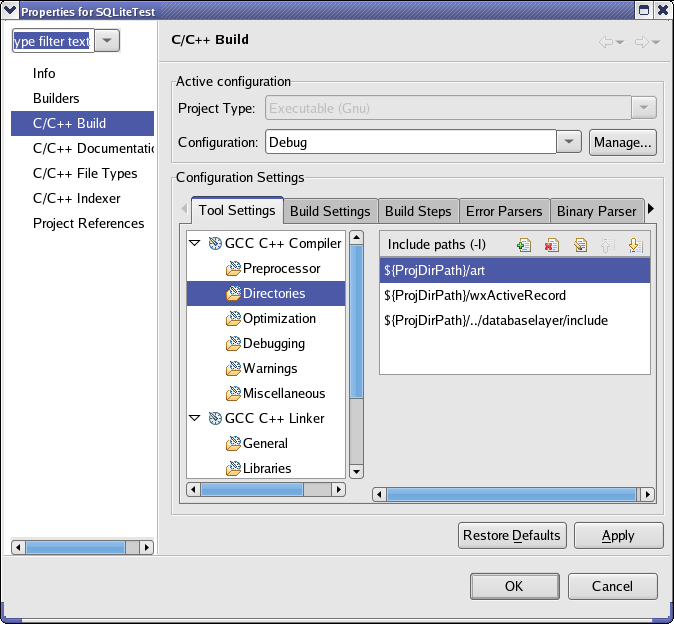Viewport: 674px width, 624px height.
Task: Click include paths horizontal scroll left arrow
Action: point(379,495)
